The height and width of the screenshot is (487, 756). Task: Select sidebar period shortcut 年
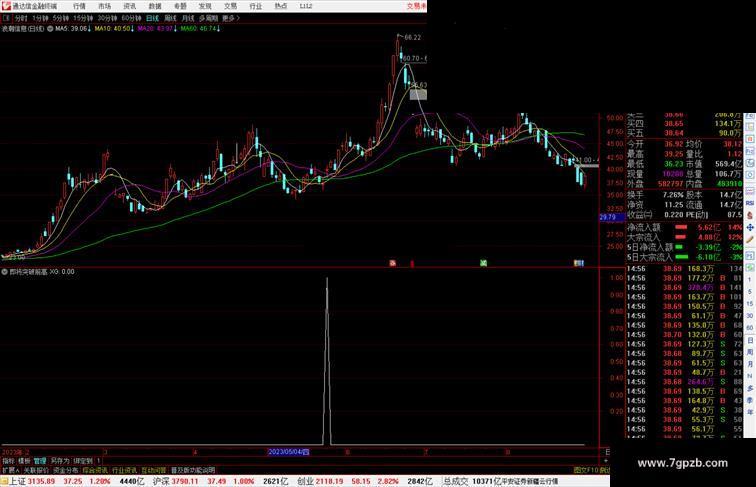[750, 412]
